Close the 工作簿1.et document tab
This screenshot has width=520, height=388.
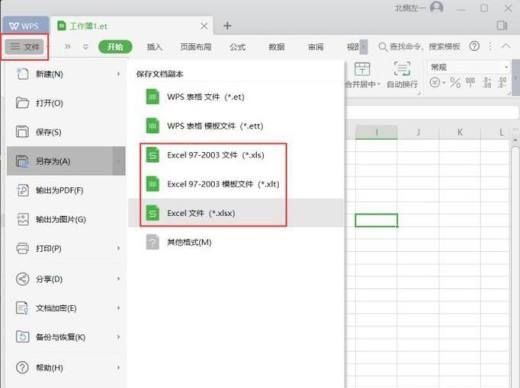[x=204, y=26]
